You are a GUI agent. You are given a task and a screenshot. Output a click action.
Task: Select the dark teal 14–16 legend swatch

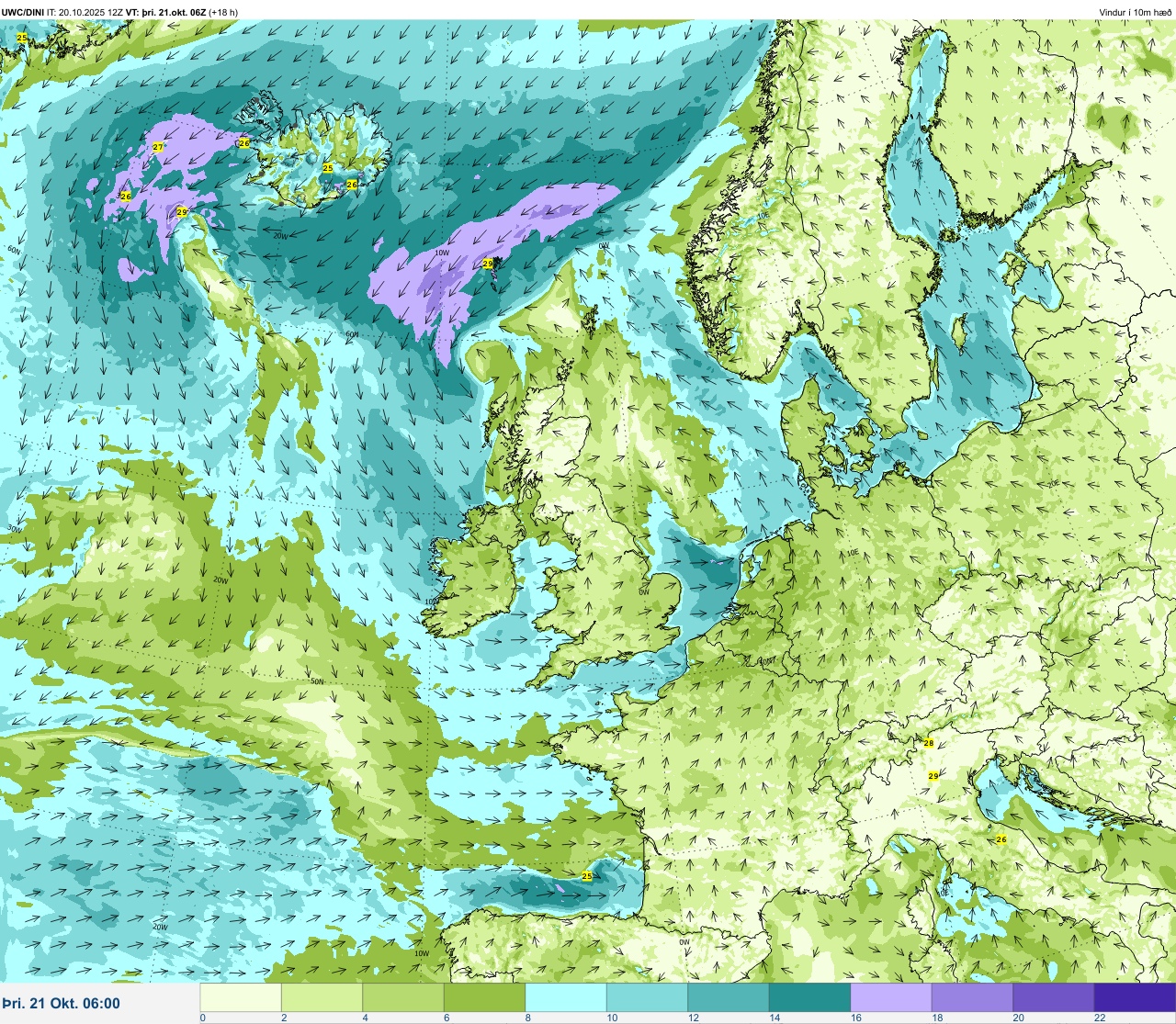coord(809,997)
